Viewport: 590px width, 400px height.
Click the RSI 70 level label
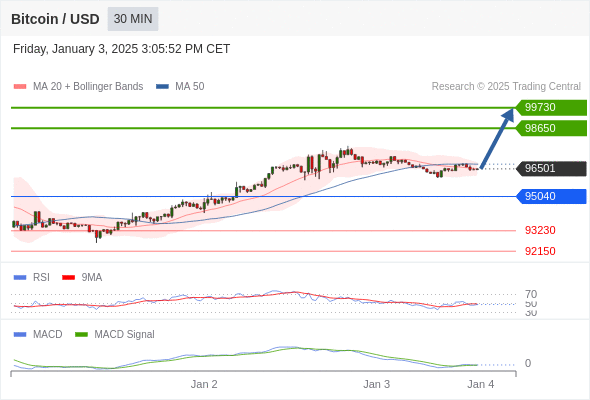click(x=531, y=294)
